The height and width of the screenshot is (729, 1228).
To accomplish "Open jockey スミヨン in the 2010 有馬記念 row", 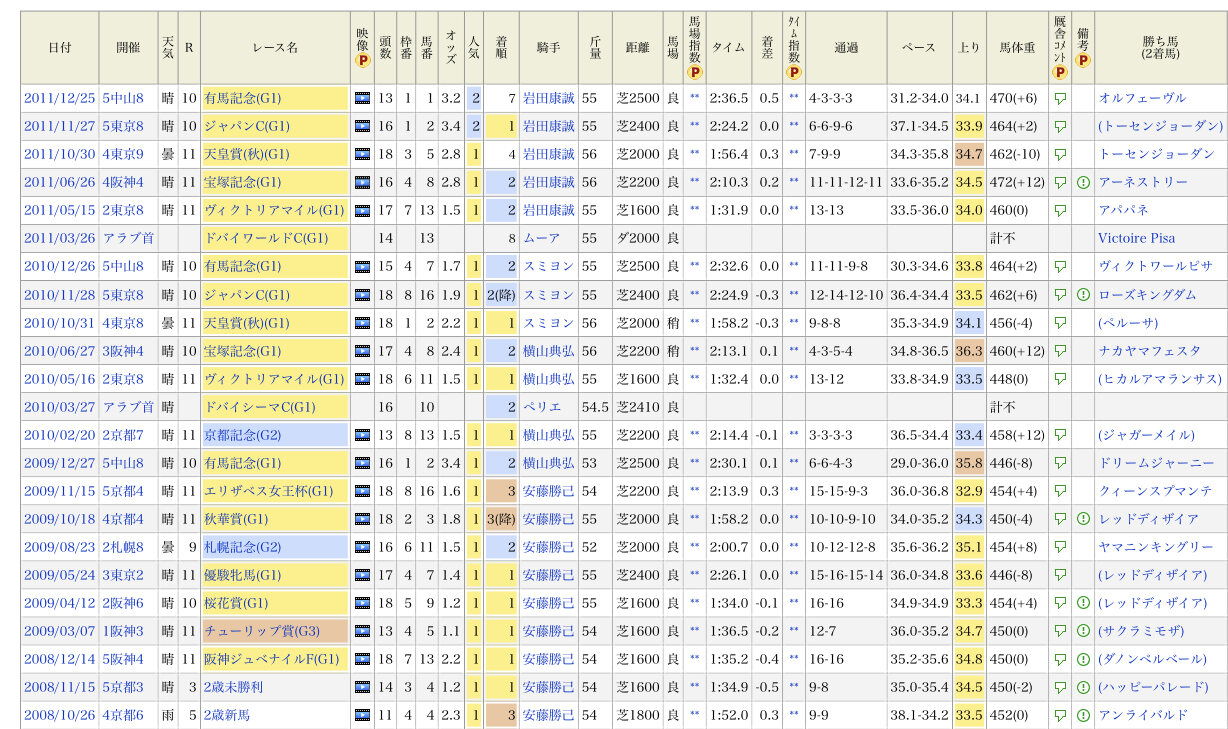I will pos(548,267).
